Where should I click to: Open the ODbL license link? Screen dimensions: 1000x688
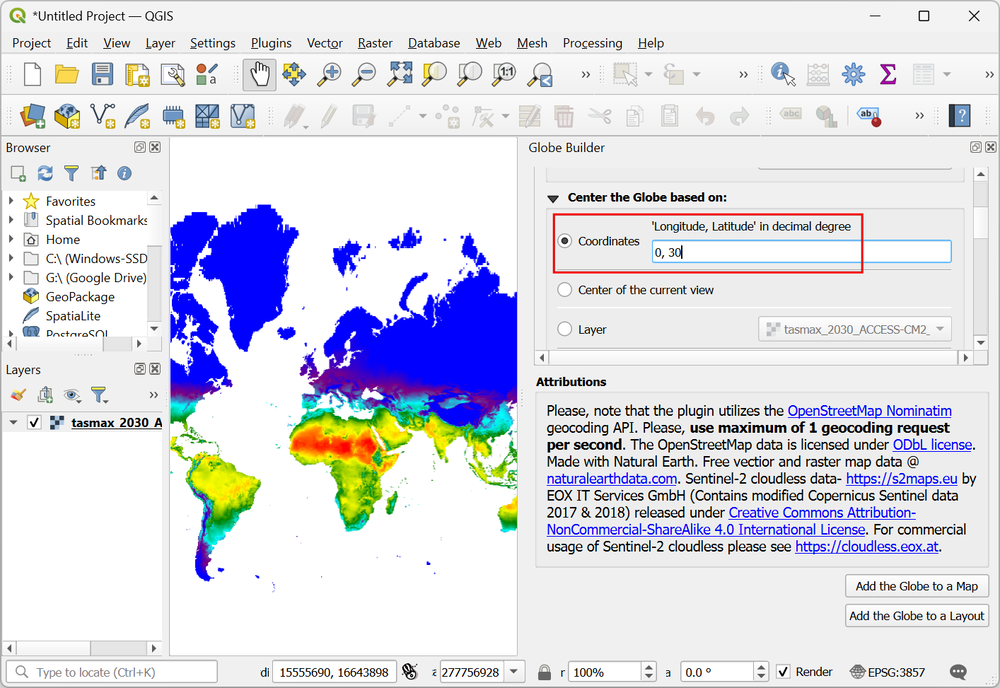pyautogui.click(x=932, y=444)
